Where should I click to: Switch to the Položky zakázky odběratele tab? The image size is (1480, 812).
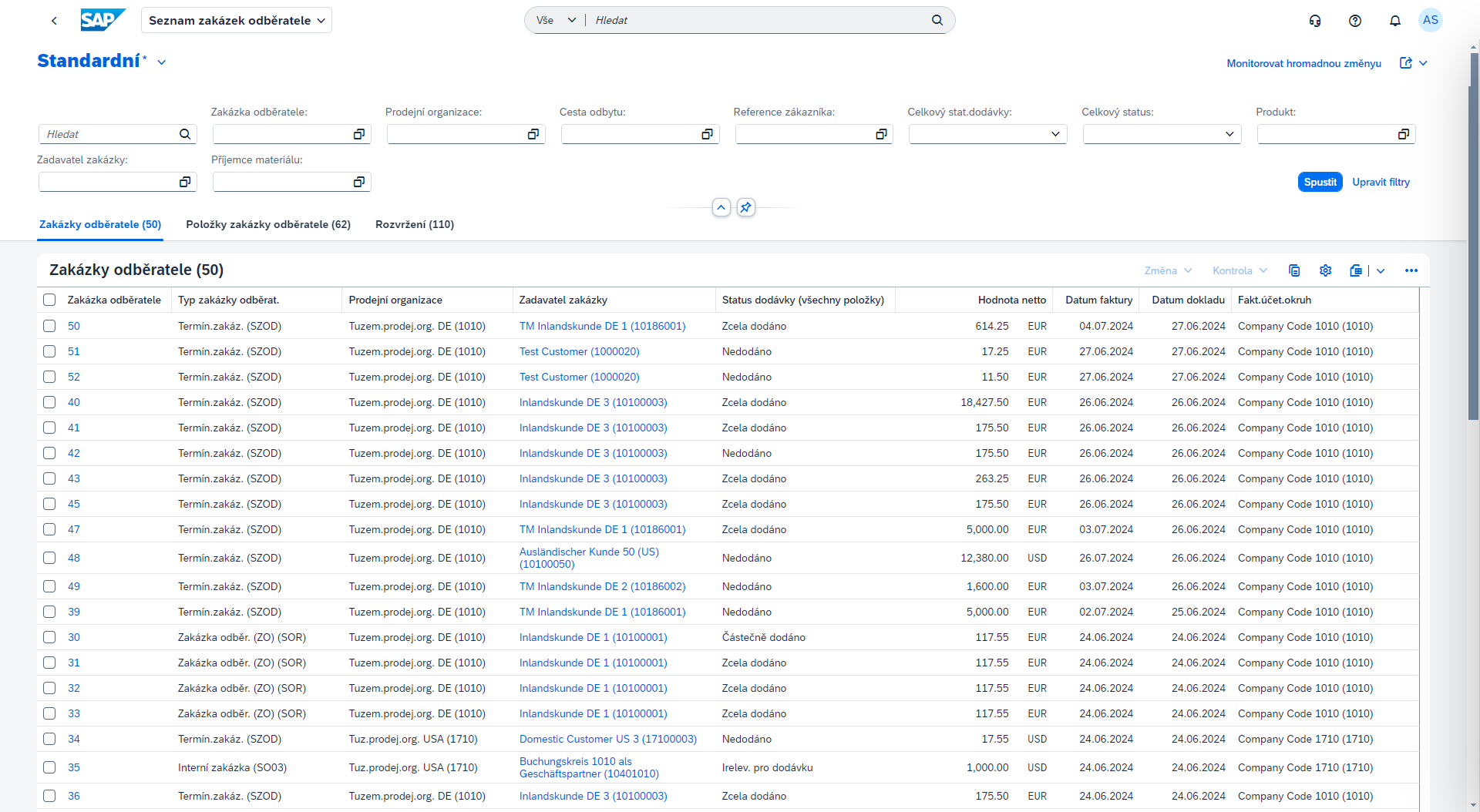(267, 224)
